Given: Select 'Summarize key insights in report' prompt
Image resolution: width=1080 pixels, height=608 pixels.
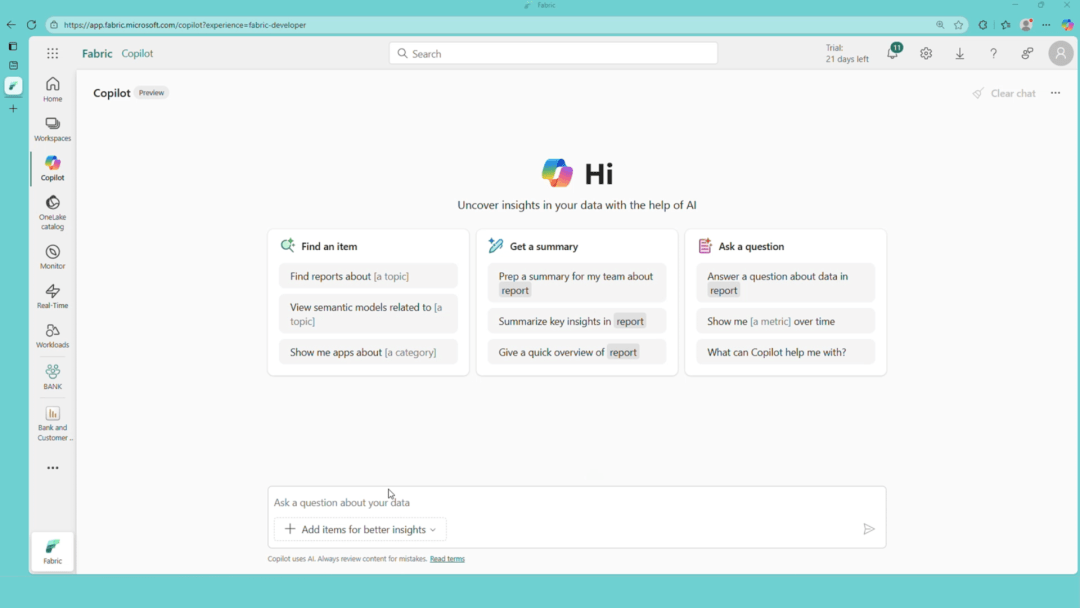Looking at the screenshot, I should point(577,321).
